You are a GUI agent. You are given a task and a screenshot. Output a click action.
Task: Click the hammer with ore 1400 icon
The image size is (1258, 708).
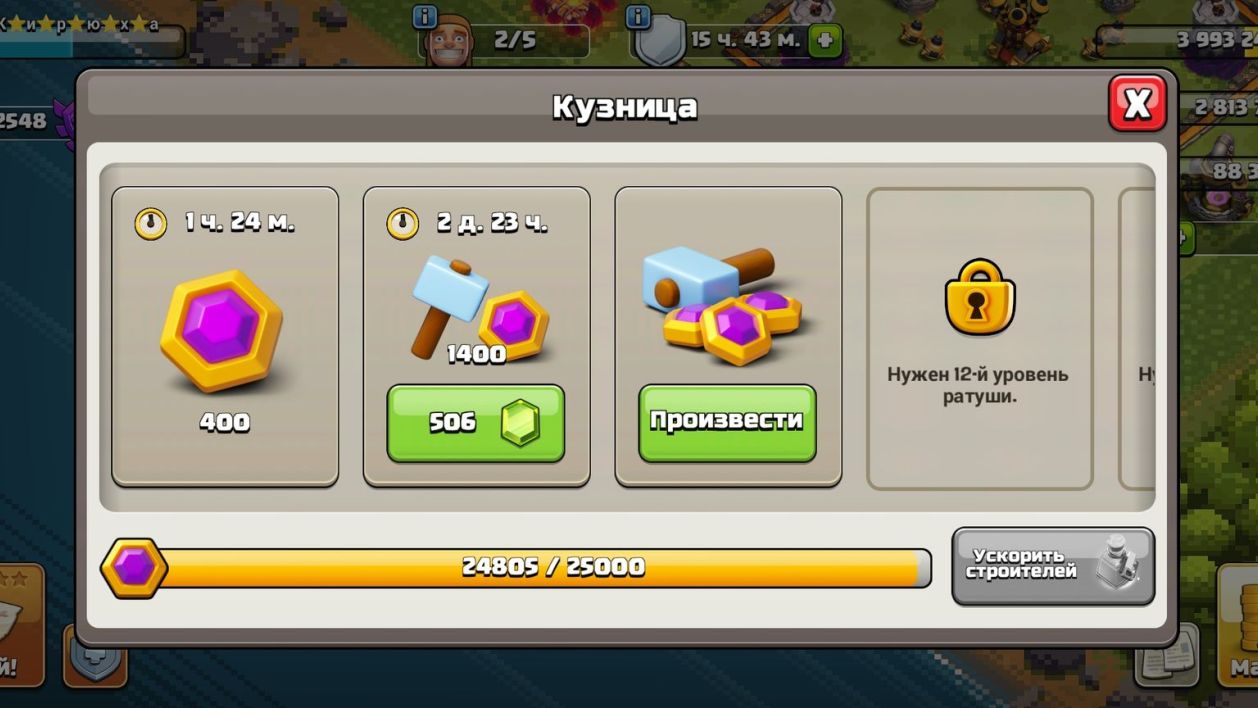(478, 310)
